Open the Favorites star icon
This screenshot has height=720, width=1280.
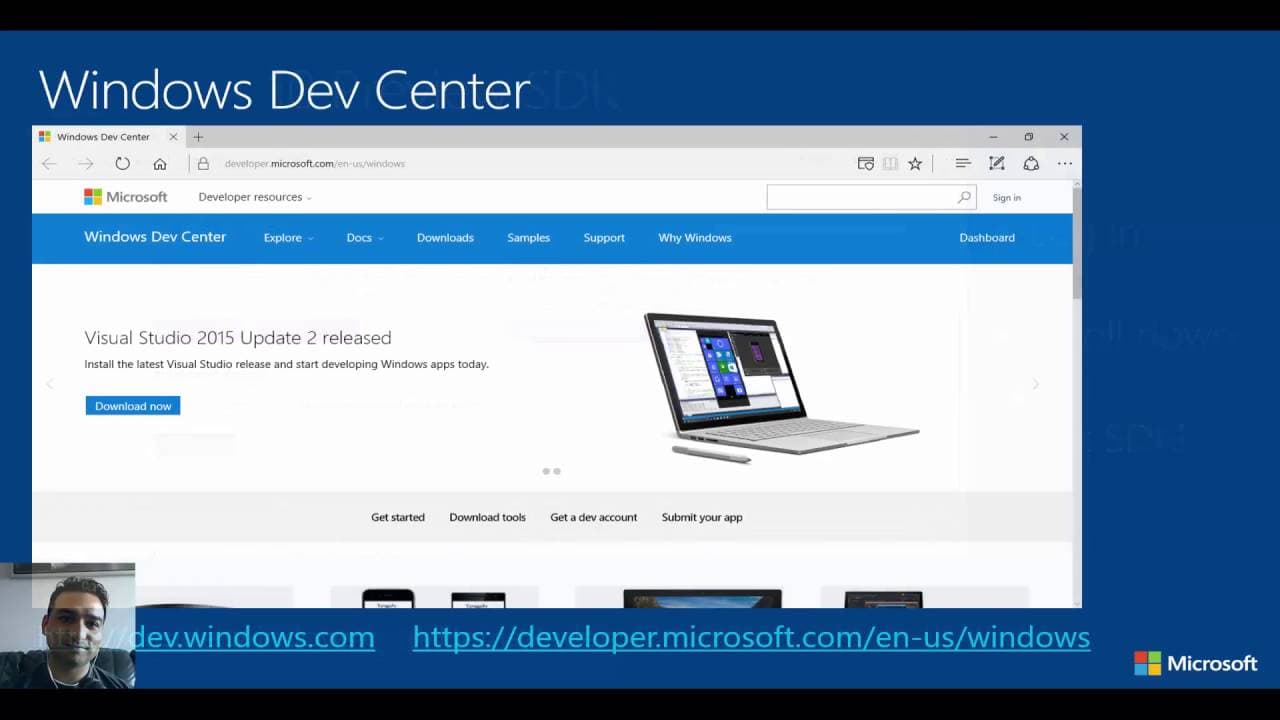coord(915,164)
